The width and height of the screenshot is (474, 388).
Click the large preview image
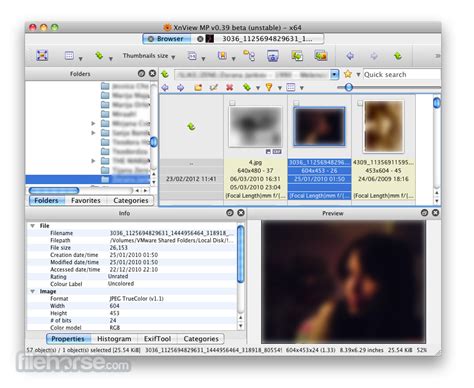343,282
